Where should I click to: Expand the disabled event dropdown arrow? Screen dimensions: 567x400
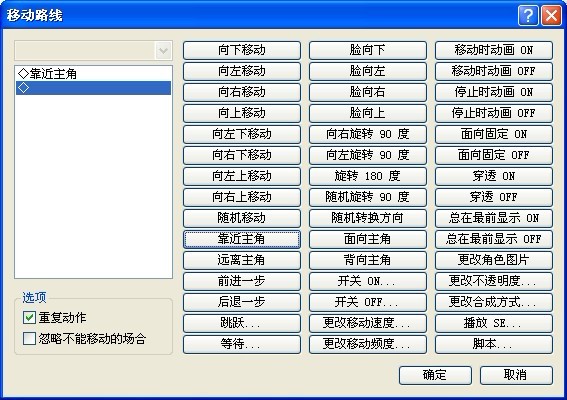point(163,50)
